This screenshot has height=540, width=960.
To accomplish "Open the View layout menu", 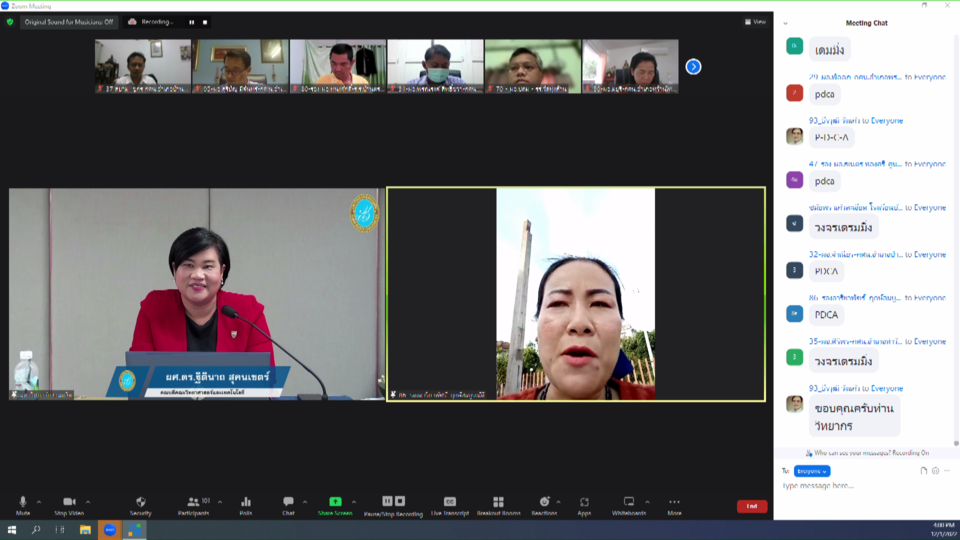I will point(756,22).
